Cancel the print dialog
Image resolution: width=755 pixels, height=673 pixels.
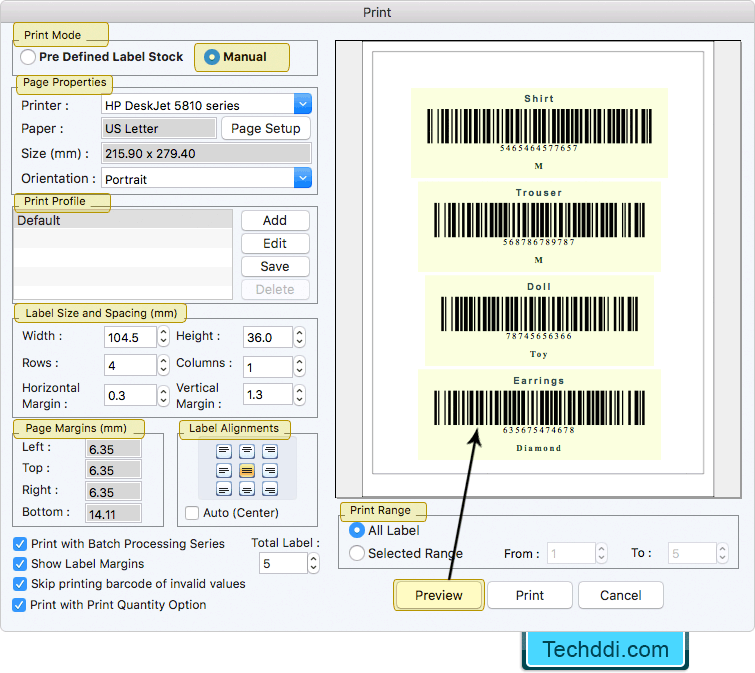pos(621,595)
